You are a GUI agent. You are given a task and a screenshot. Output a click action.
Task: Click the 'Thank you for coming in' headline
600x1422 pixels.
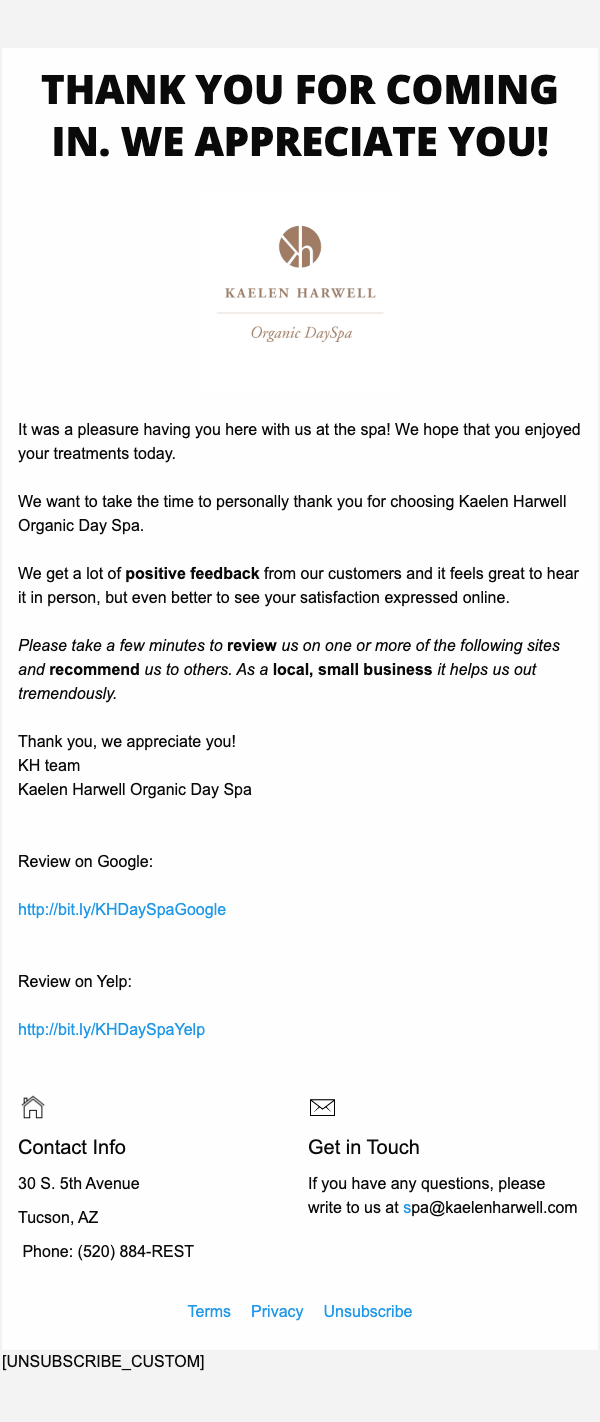(x=300, y=115)
